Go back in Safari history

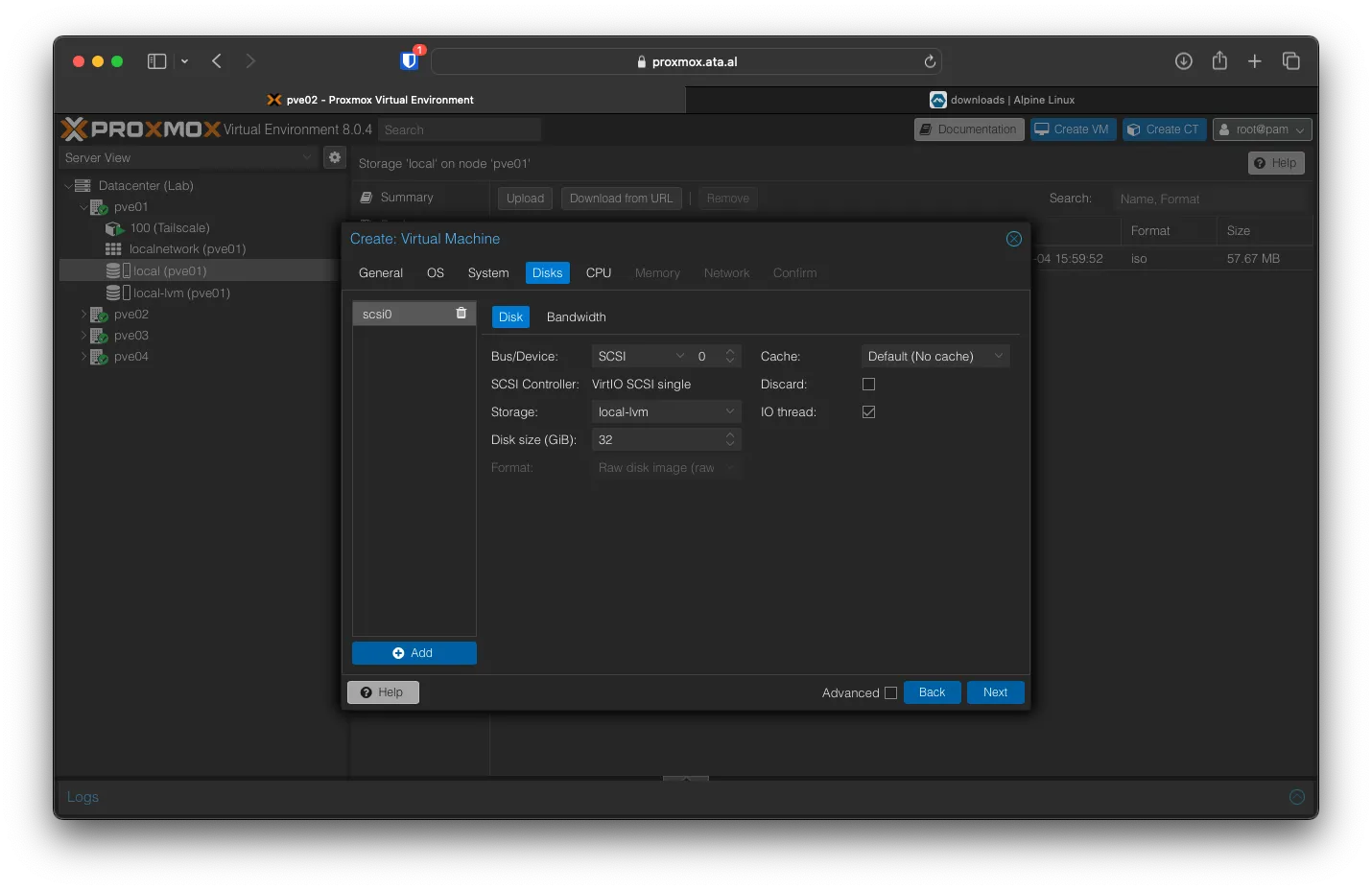[x=217, y=61]
